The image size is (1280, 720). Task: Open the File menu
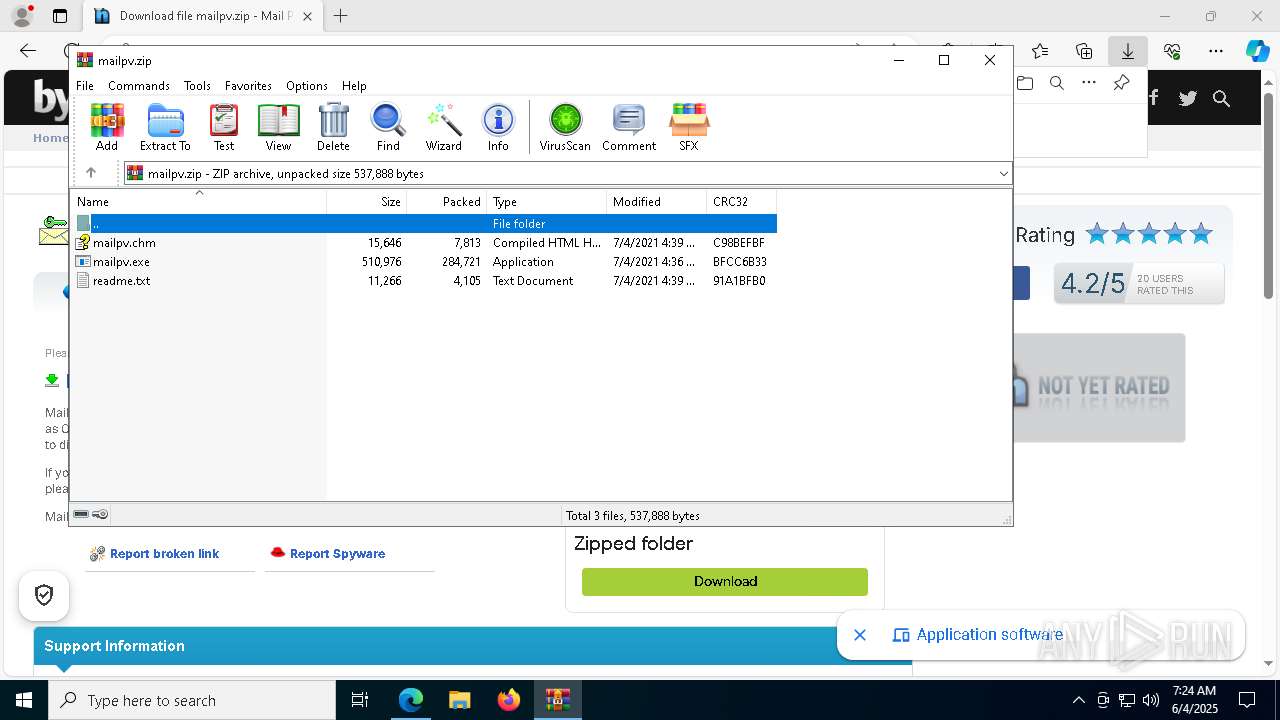point(85,86)
